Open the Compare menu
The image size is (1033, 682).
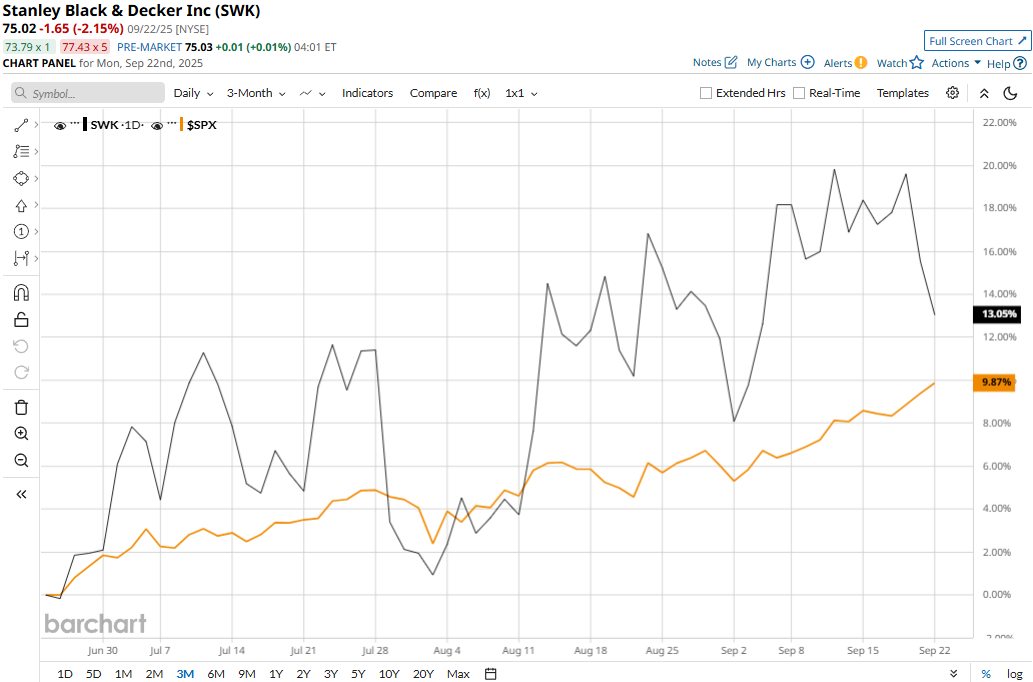click(x=433, y=93)
